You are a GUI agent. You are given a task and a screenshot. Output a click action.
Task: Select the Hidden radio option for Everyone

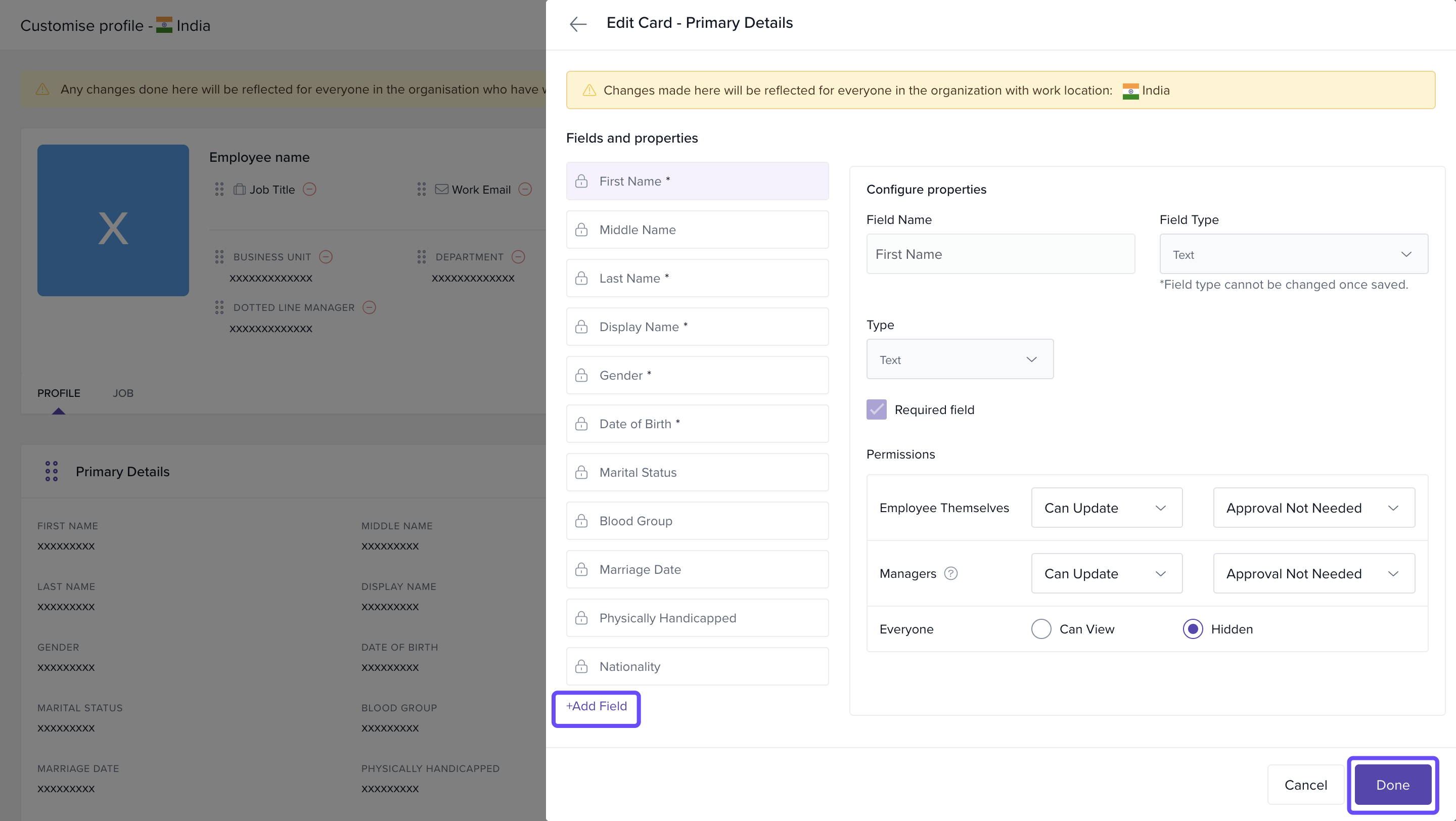click(x=1193, y=629)
